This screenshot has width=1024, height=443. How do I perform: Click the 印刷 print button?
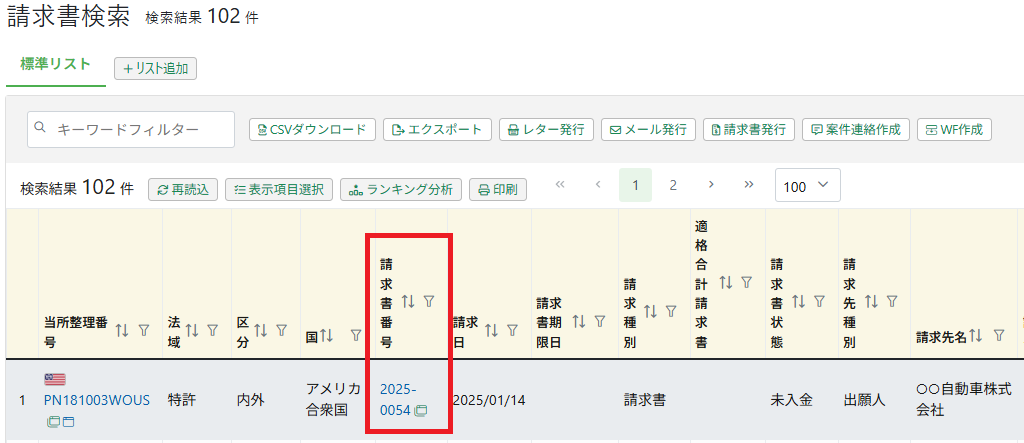click(x=498, y=189)
